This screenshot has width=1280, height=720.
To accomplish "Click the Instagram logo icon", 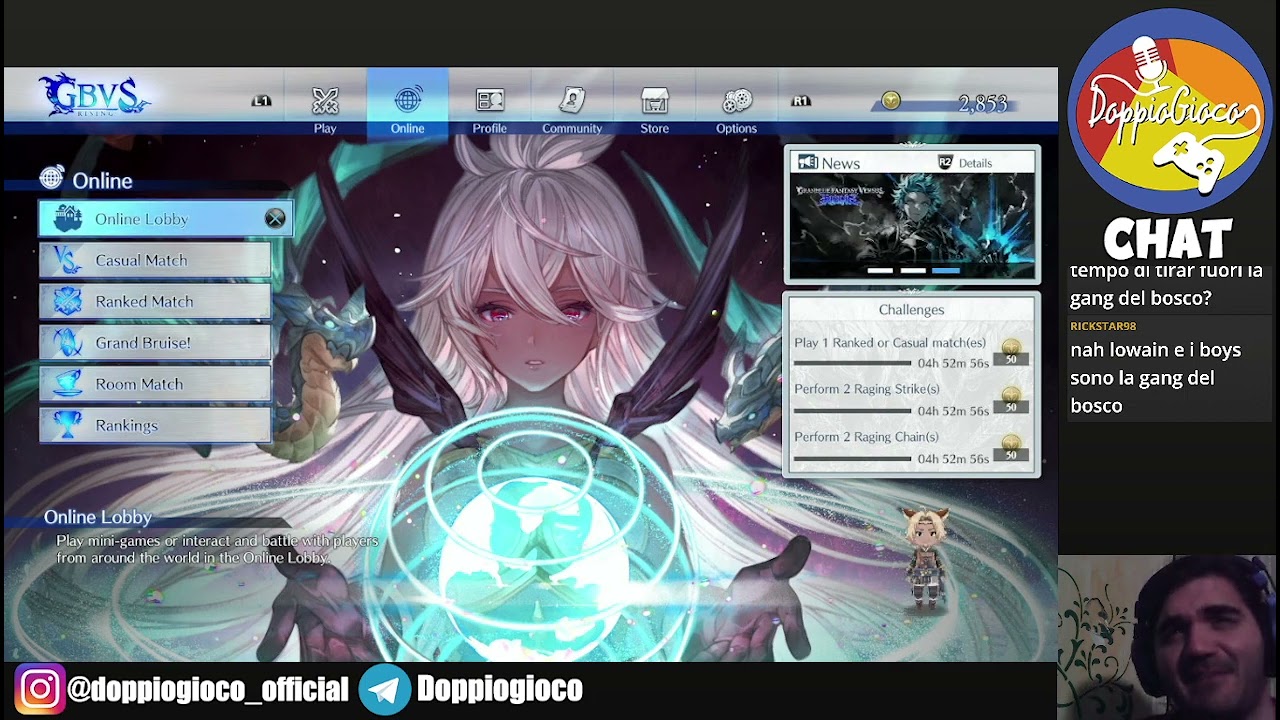I will pos(40,690).
